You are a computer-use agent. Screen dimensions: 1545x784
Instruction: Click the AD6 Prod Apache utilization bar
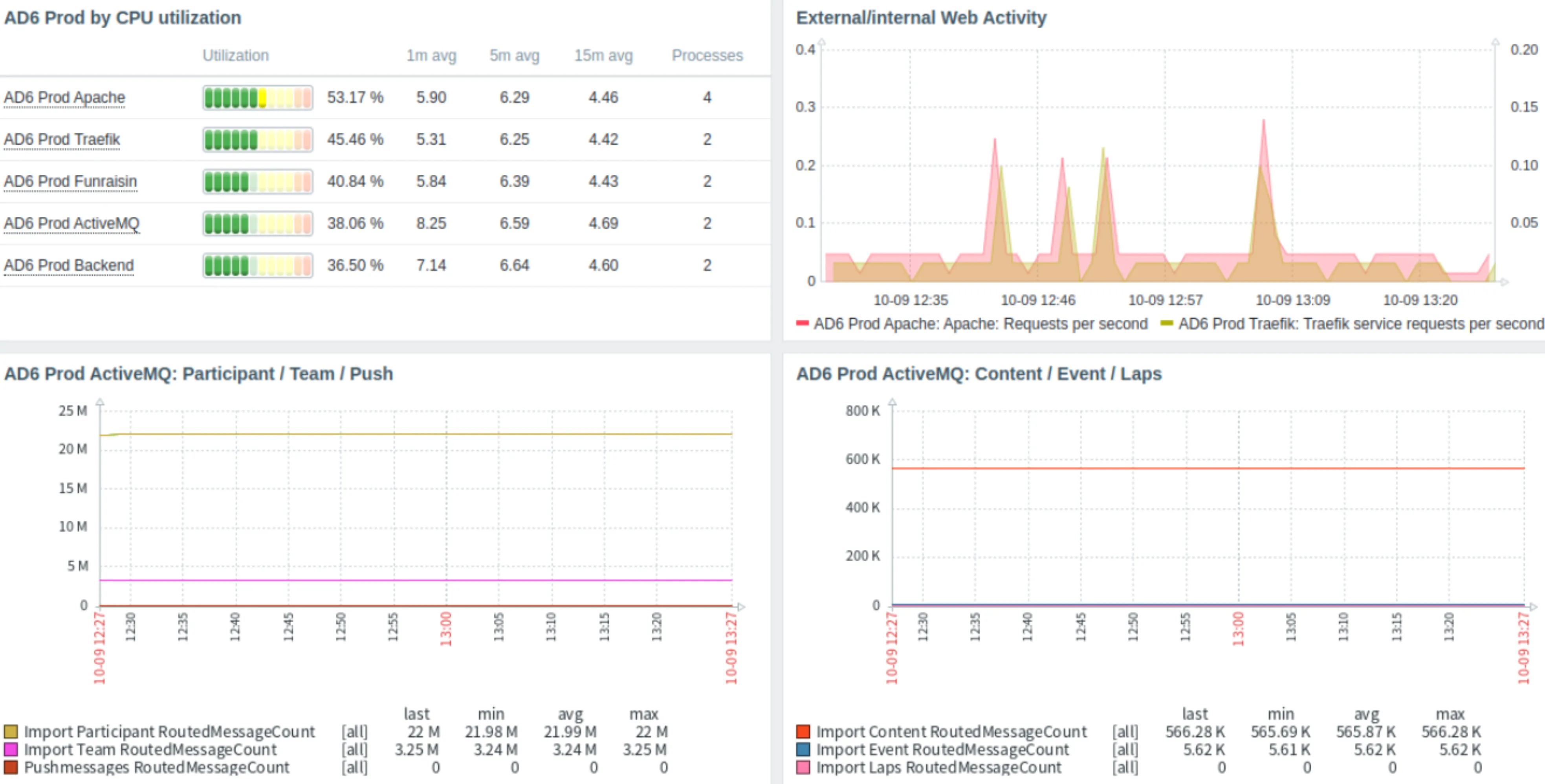(257, 97)
